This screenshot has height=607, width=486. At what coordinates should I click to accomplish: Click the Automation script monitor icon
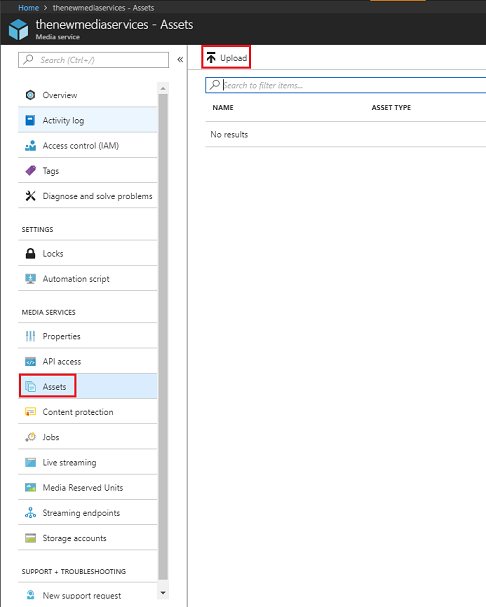(30, 279)
